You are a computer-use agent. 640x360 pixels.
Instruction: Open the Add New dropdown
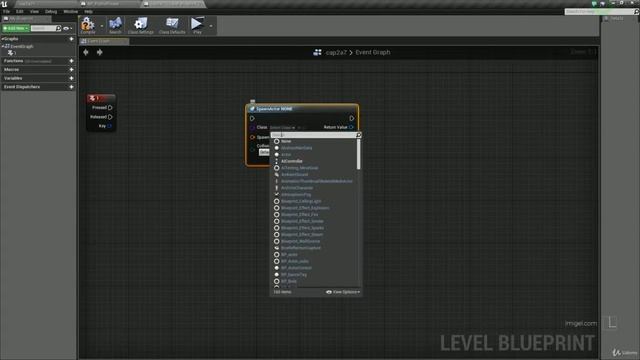point(16,28)
